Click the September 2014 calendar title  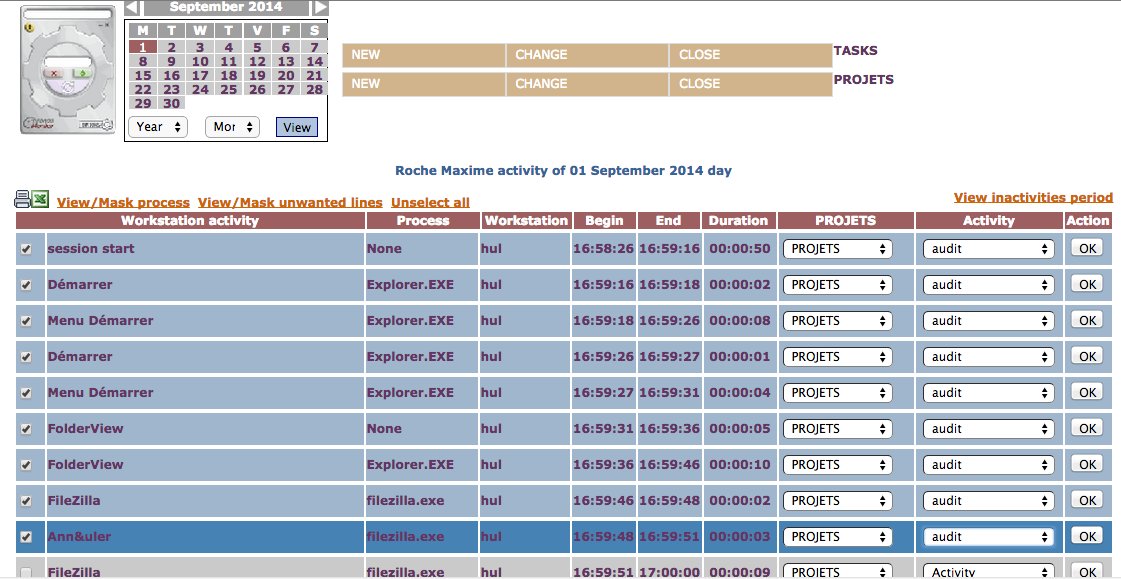tap(226, 7)
